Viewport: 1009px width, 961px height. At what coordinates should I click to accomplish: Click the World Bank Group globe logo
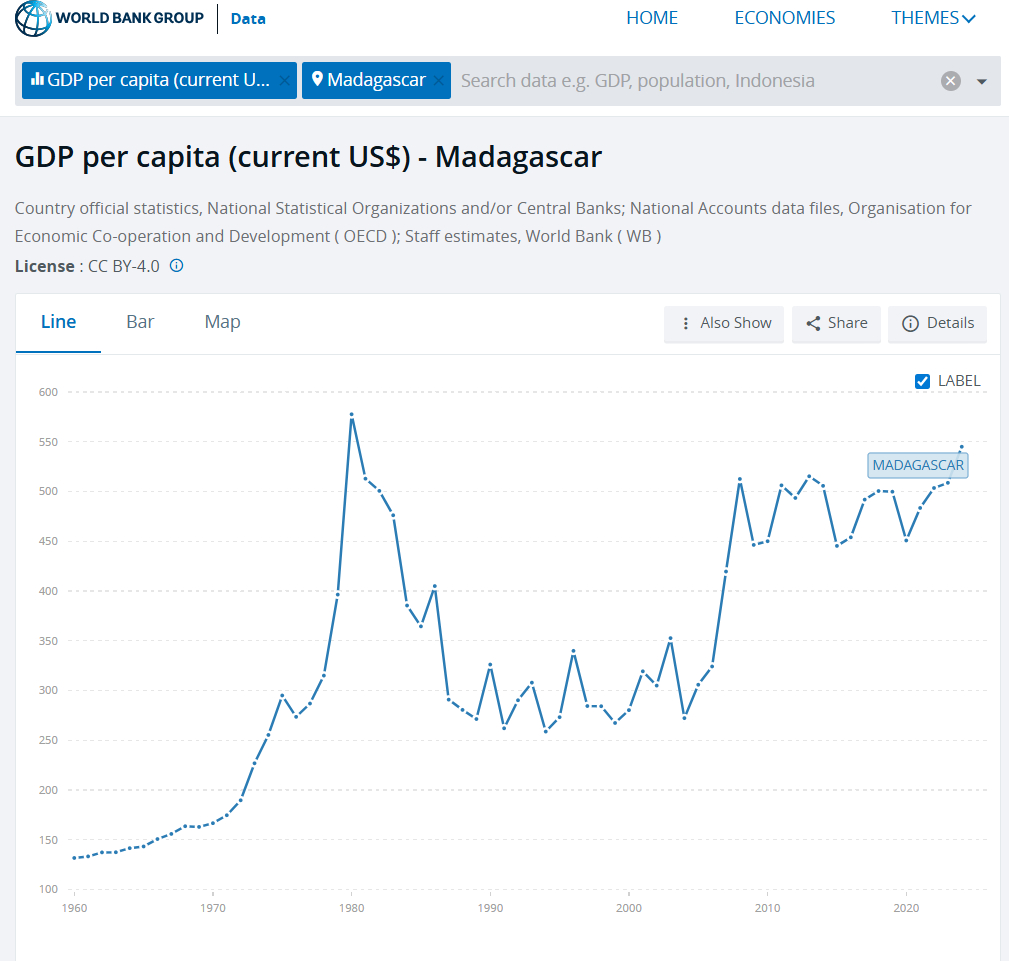[x=33, y=18]
